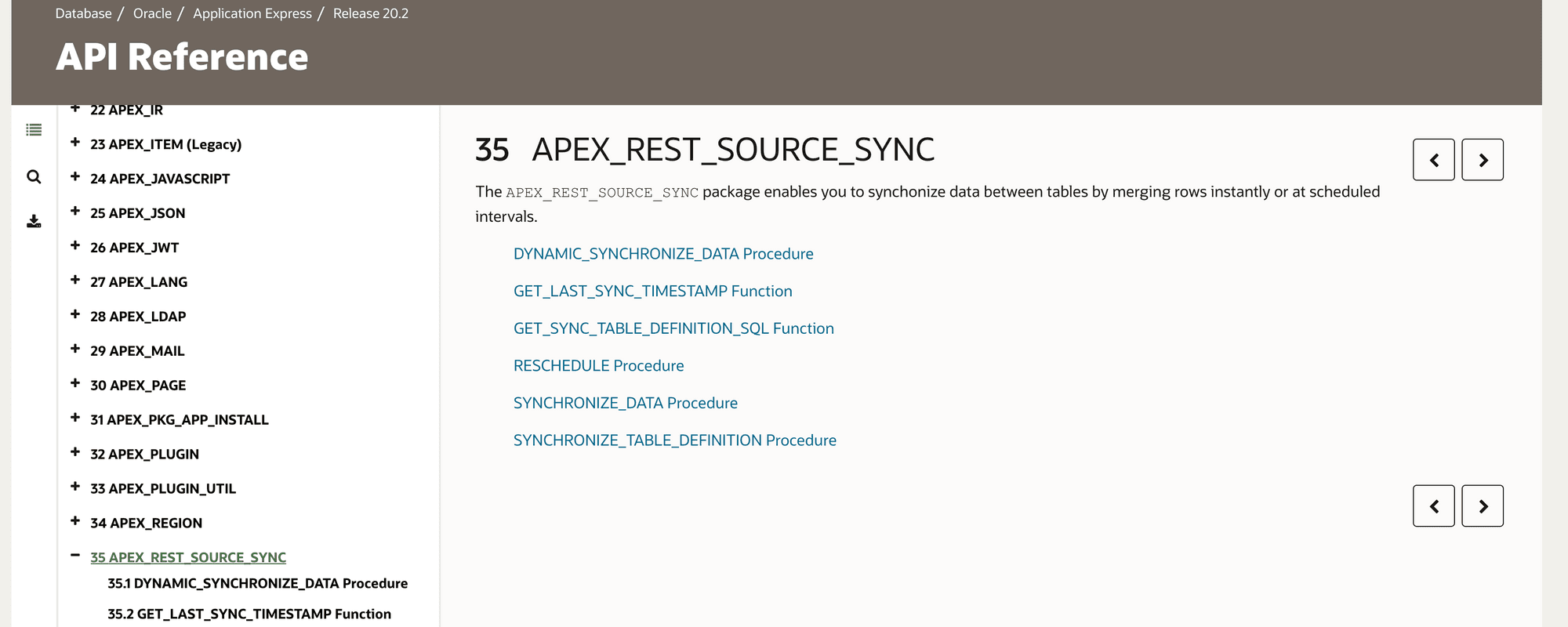Expand the 26 APEX_JWT node
This screenshot has height=627, width=1568.
tap(75, 245)
